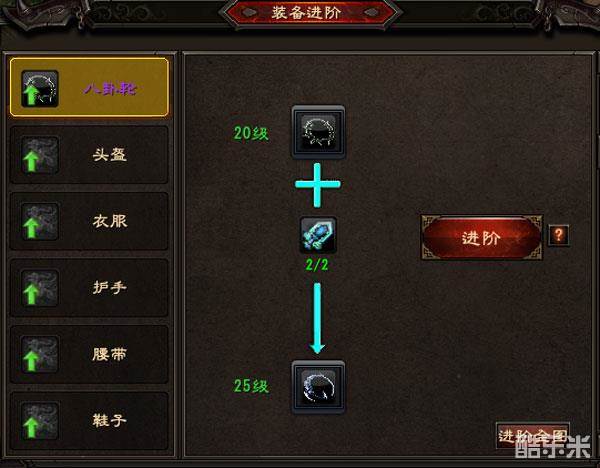Open the 进阶全图 overview button

tap(533, 435)
